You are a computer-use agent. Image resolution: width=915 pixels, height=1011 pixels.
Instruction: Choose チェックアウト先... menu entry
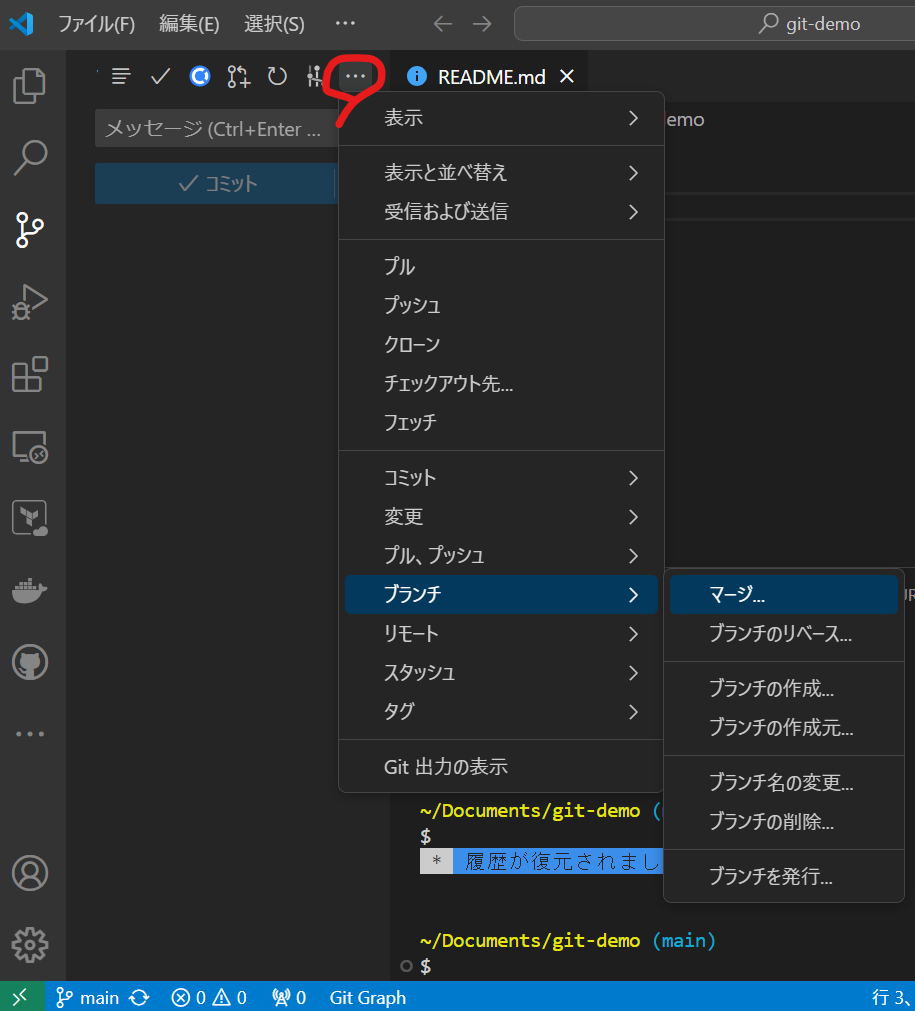(501, 384)
